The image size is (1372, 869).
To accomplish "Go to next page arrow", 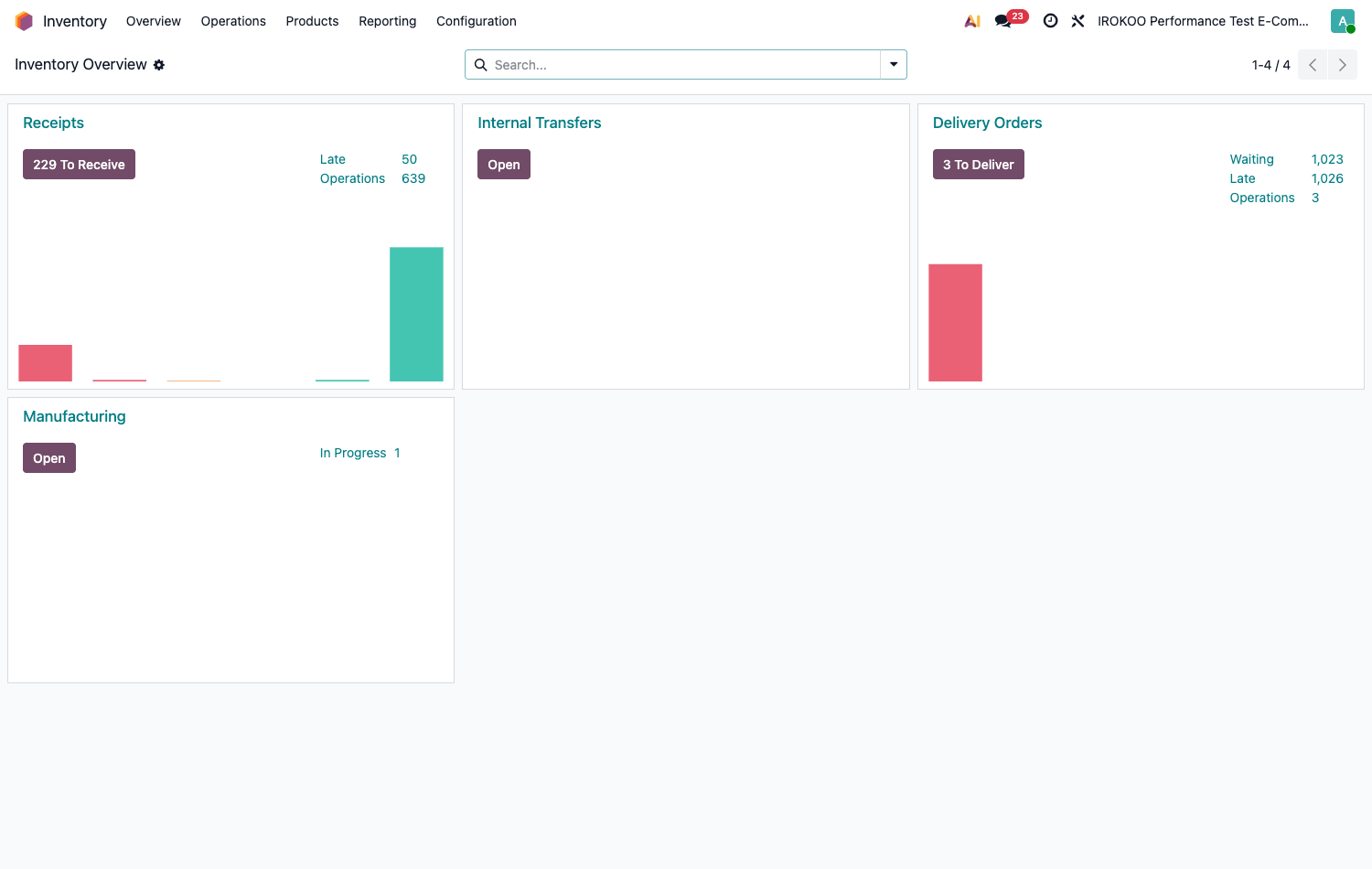I will pyautogui.click(x=1343, y=65).
